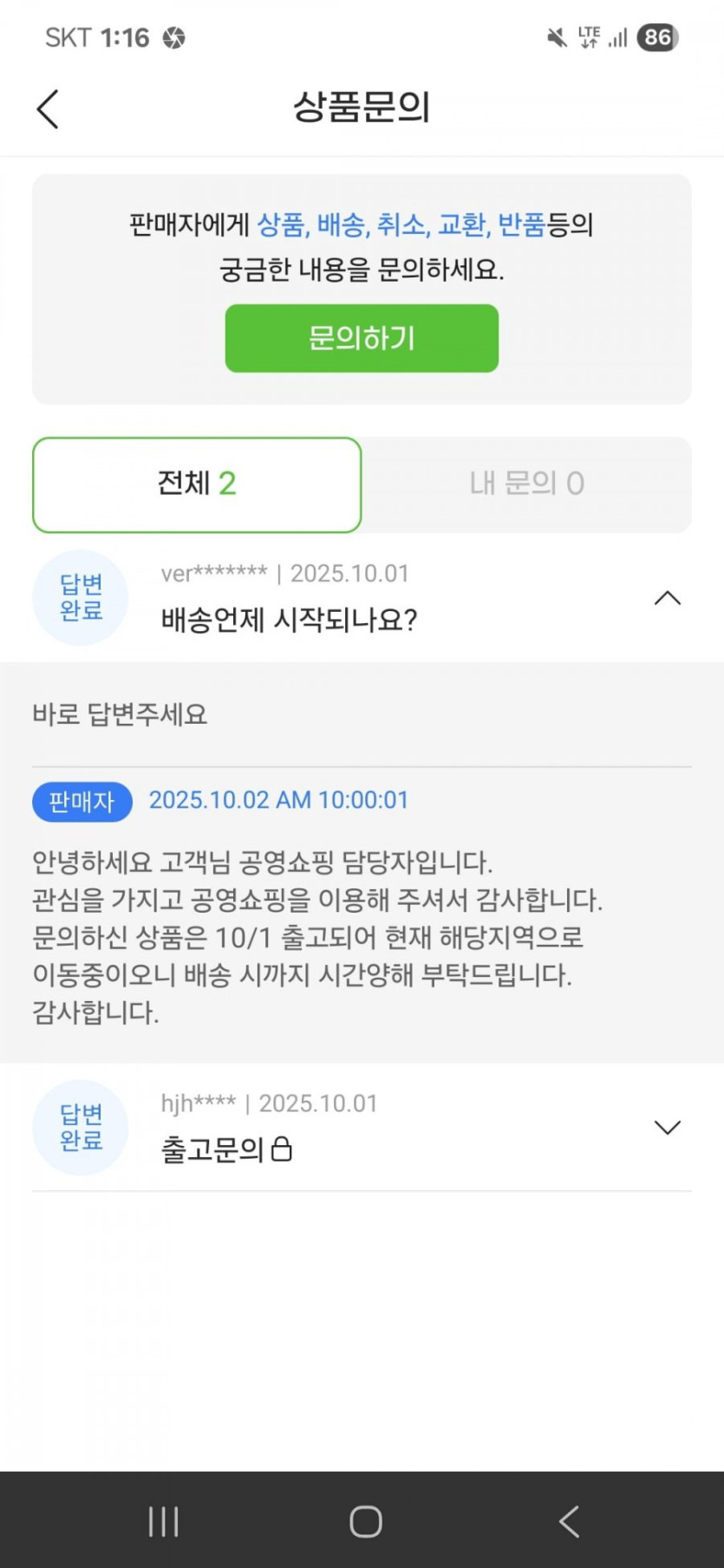Tap the 상품문의 page title

click(362, 108)
